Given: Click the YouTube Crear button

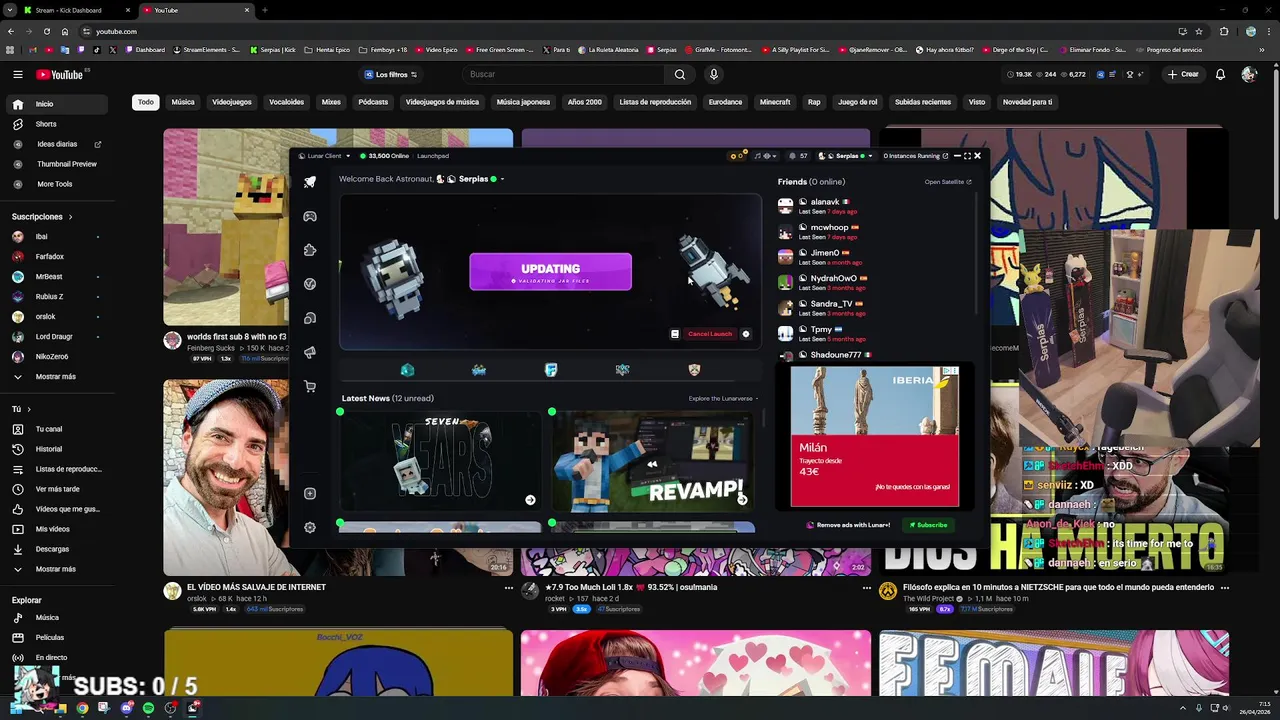Looking at the screenshot, I should coord(1182,74).
